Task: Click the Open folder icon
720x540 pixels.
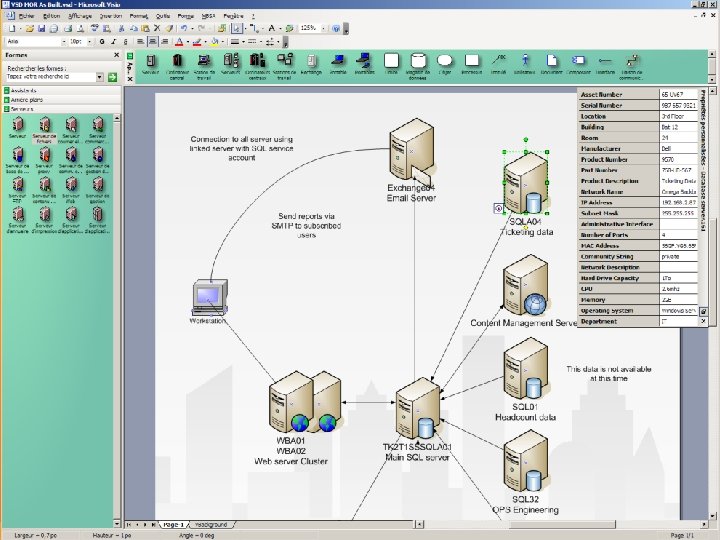Action: click(30, 28)
